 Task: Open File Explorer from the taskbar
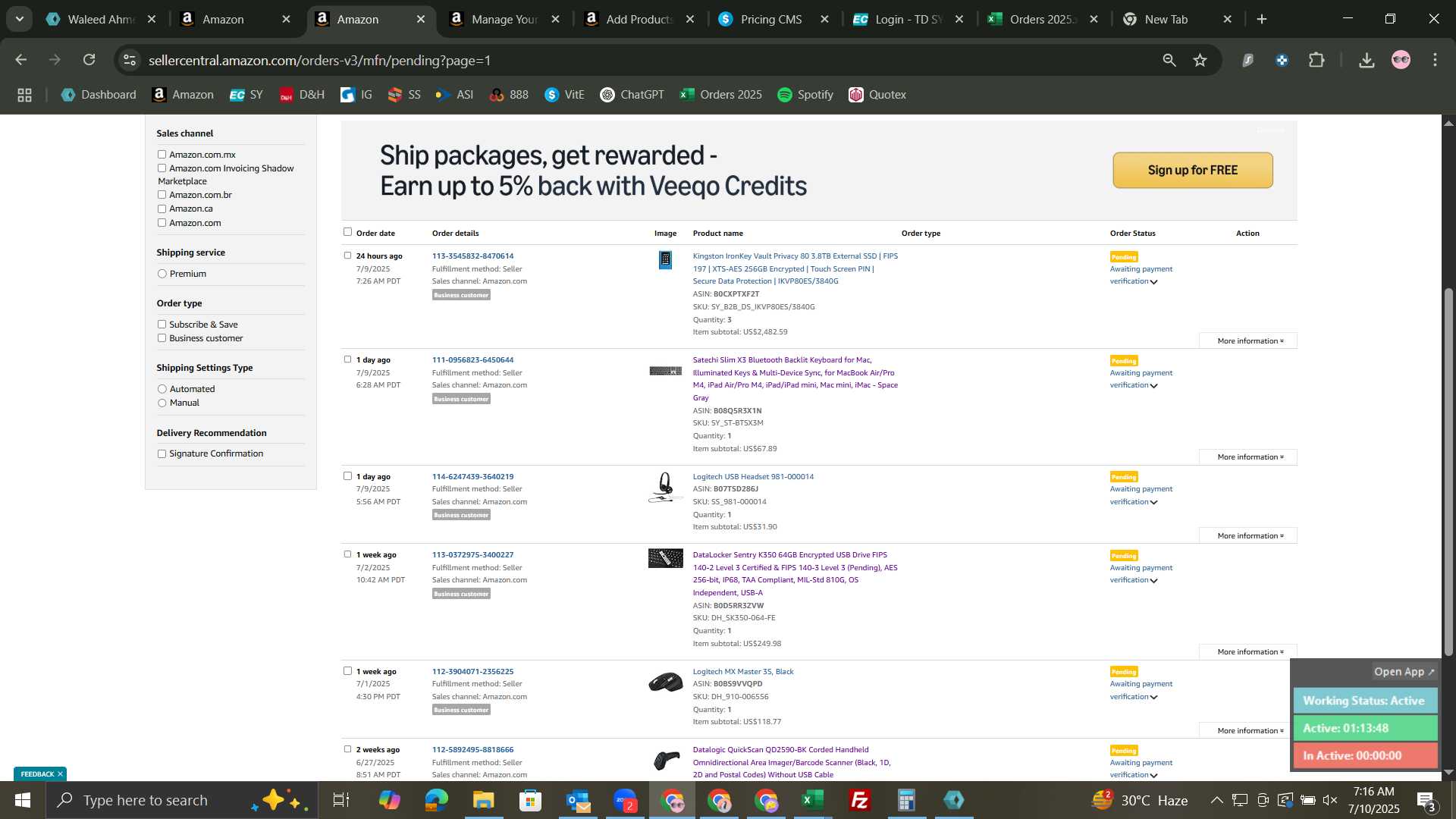[x=483, y=800]
